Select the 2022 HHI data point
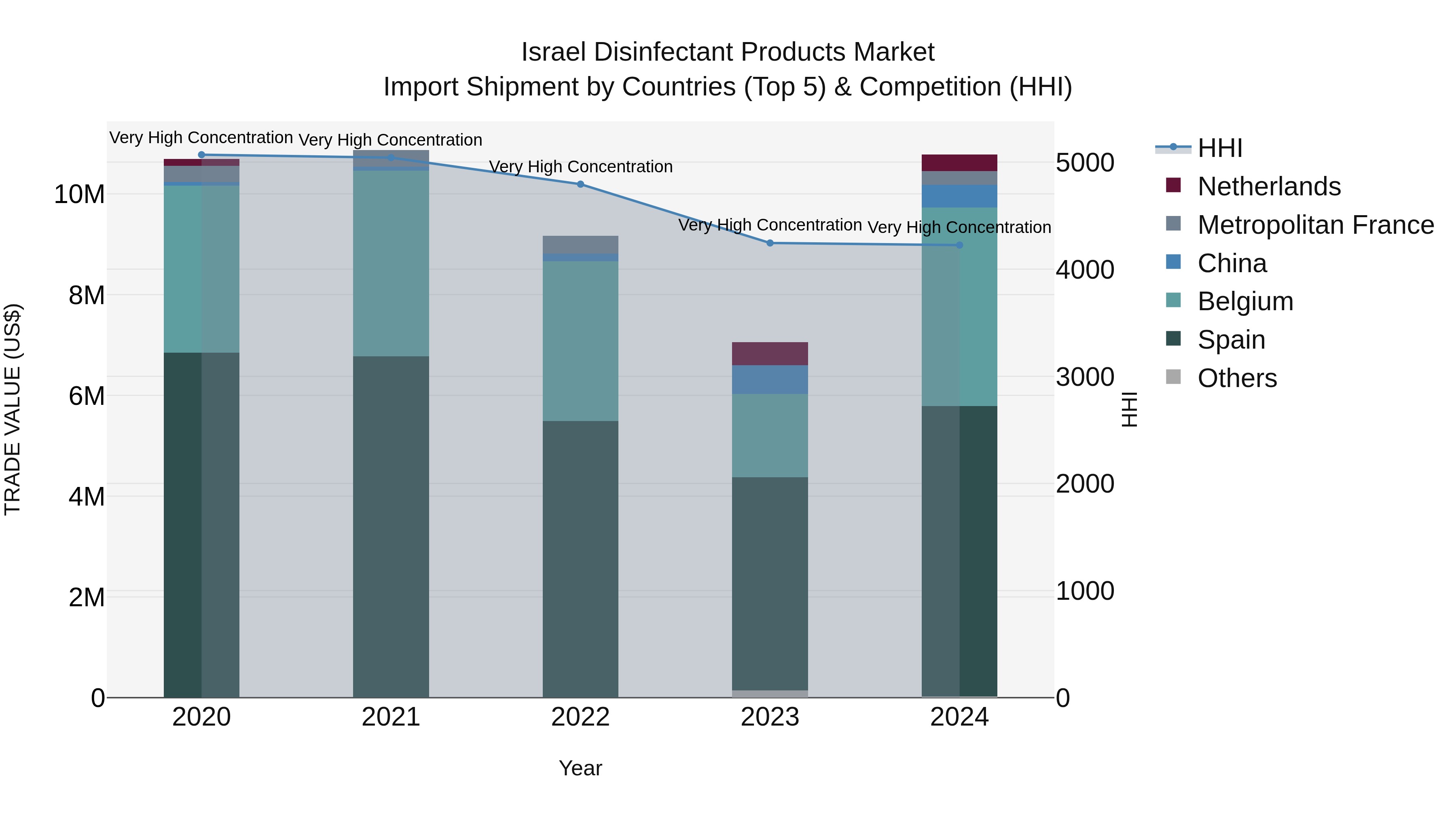This screenshot has height=819, width=1456. tap(580, 184)
